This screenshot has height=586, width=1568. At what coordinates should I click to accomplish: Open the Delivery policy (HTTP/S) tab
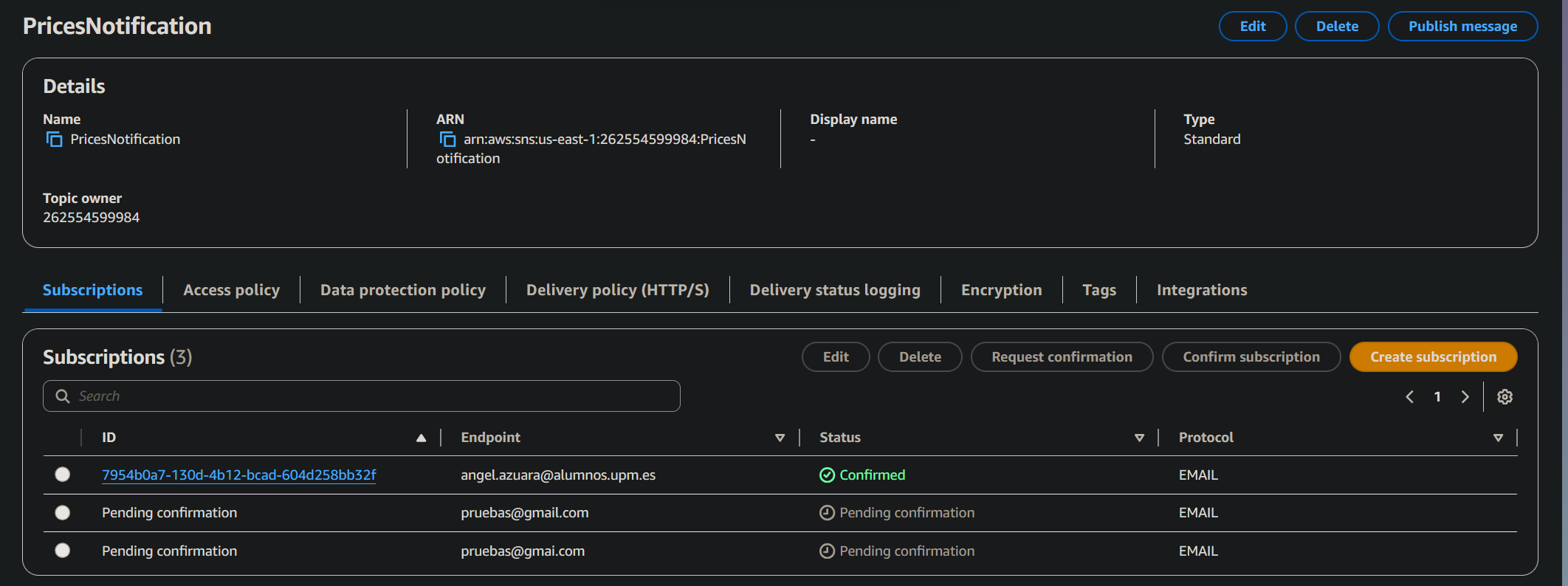pyautogui.click(x=617, y=290)
